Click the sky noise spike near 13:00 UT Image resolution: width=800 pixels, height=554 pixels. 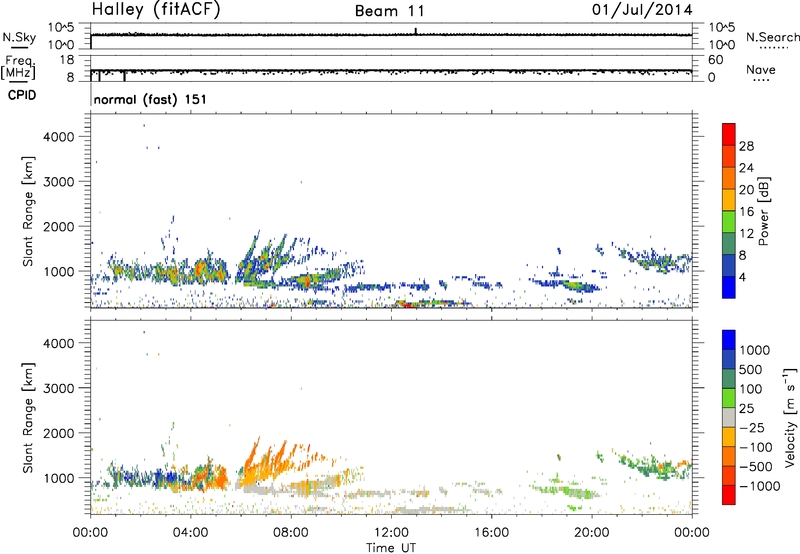416,31
